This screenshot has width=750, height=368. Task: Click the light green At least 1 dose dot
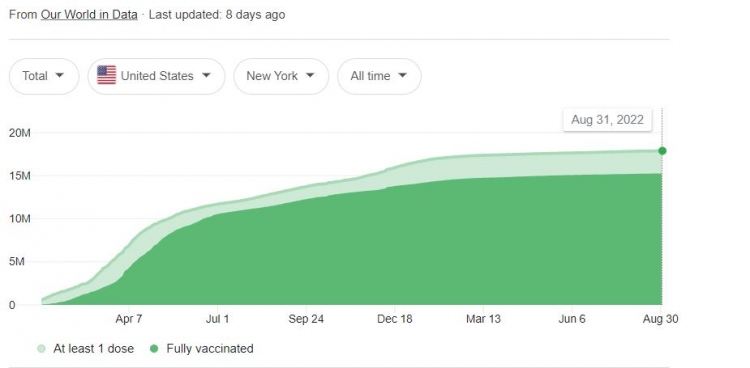[x=42, y=349]
